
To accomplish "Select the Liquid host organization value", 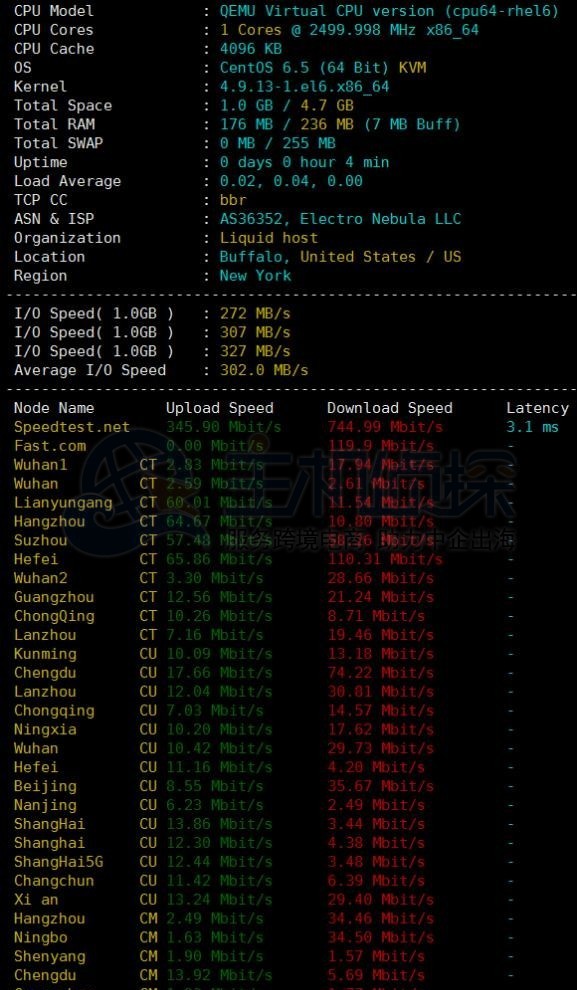I will point(269,238).
